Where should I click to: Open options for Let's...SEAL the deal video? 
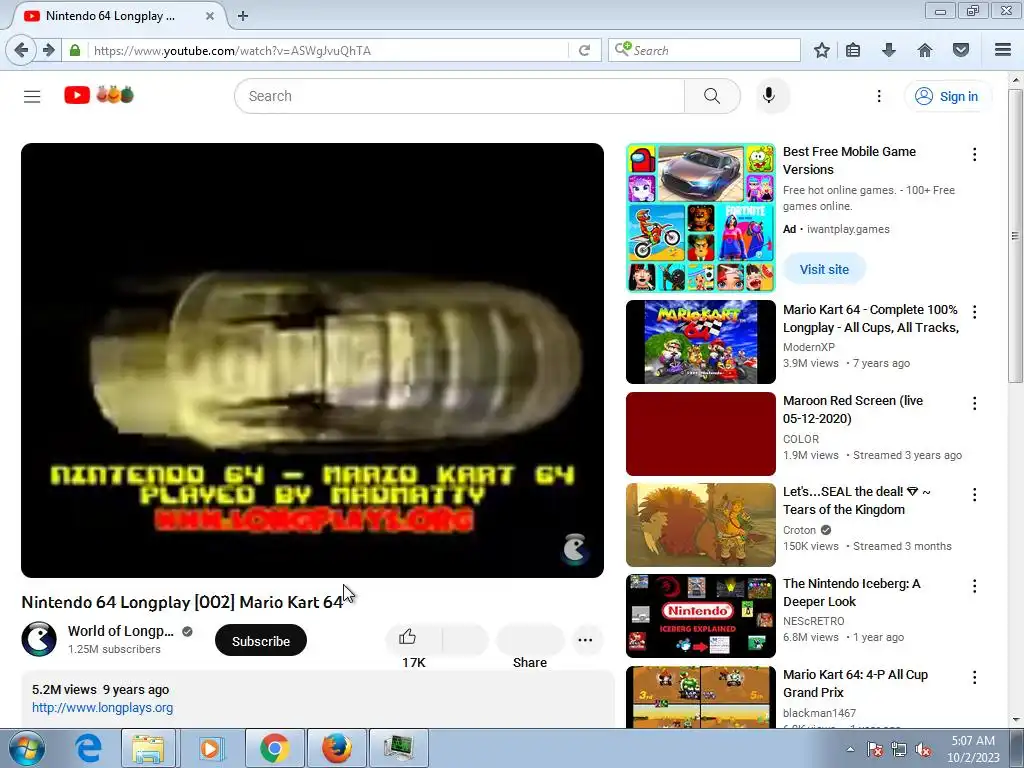pyautogui.click(x=974, y=494)
